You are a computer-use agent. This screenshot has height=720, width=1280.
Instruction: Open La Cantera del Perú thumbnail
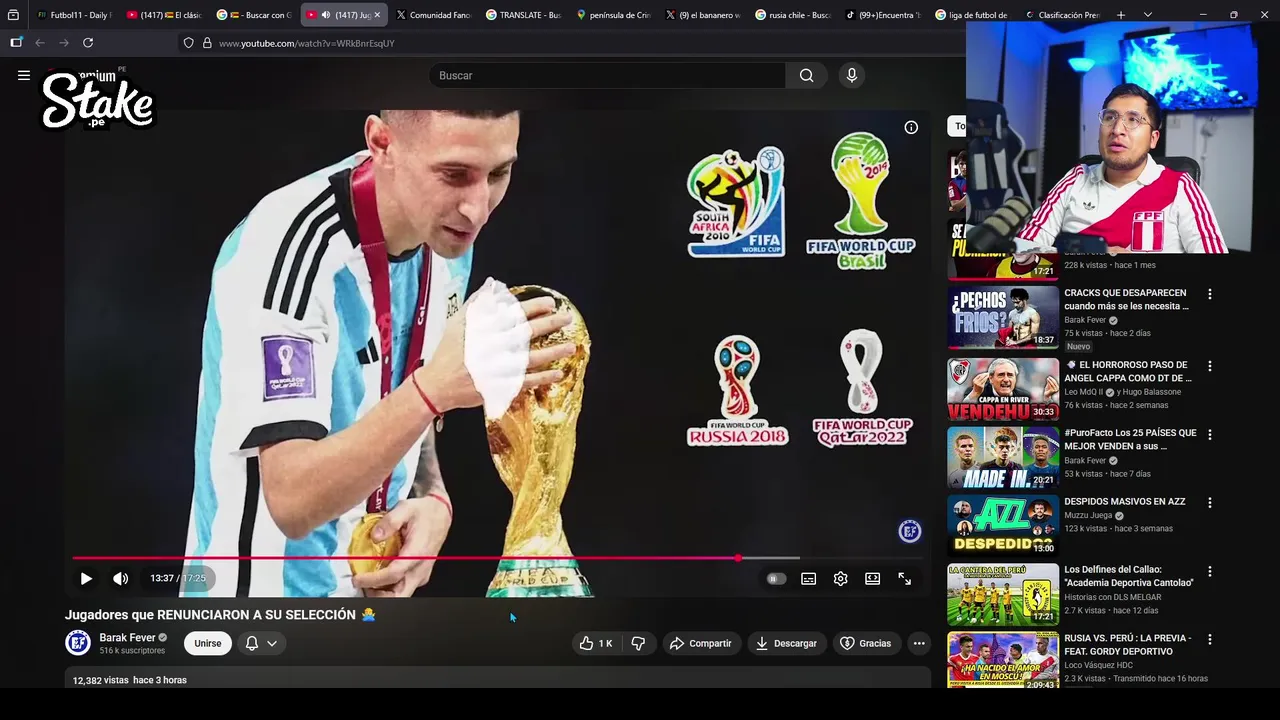click(x=1003, y=594)
